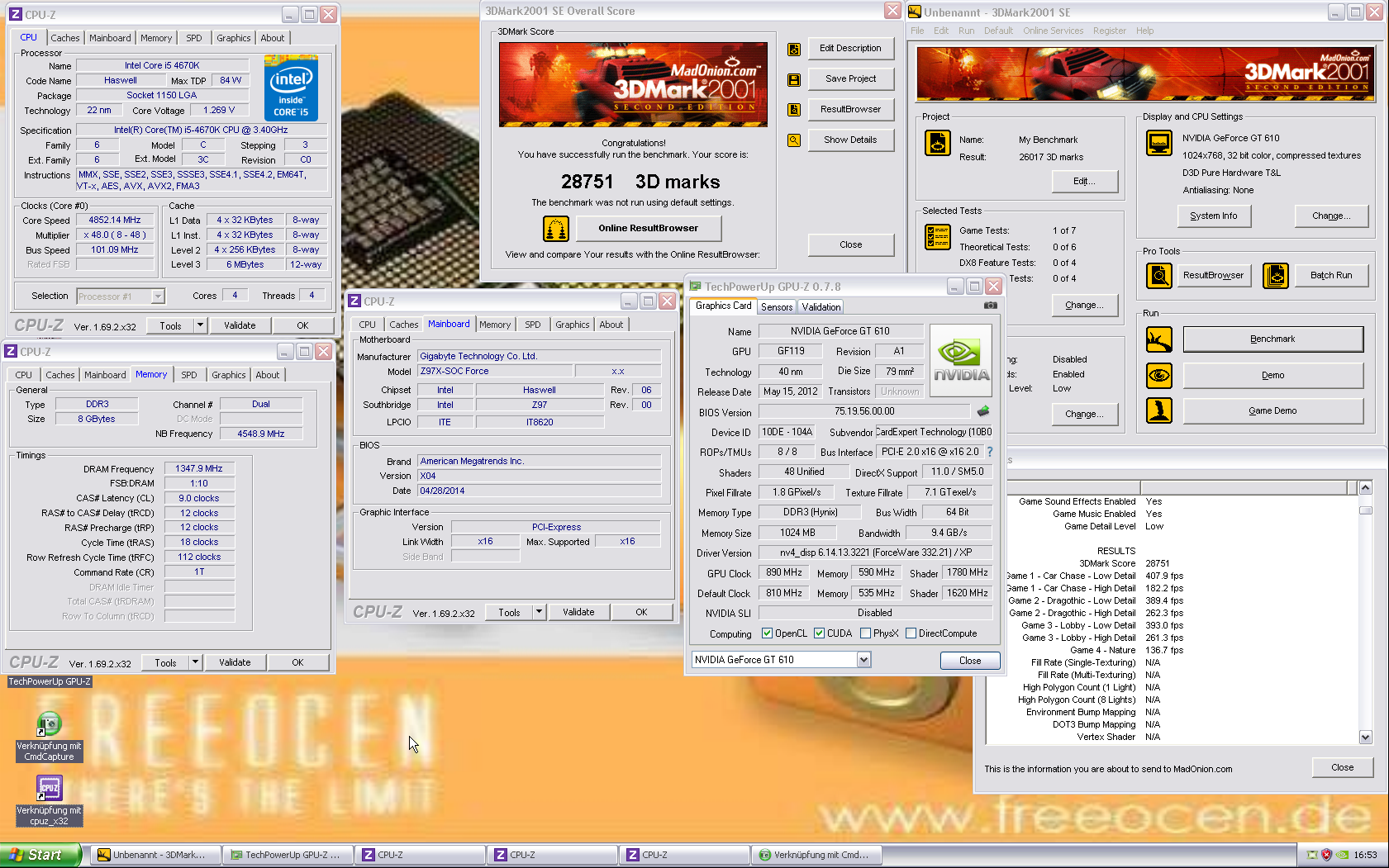Viewport: 1389px width, 868px height.
Task: Open the Processor #1 selection dropdown
Action: pos(158,296)
